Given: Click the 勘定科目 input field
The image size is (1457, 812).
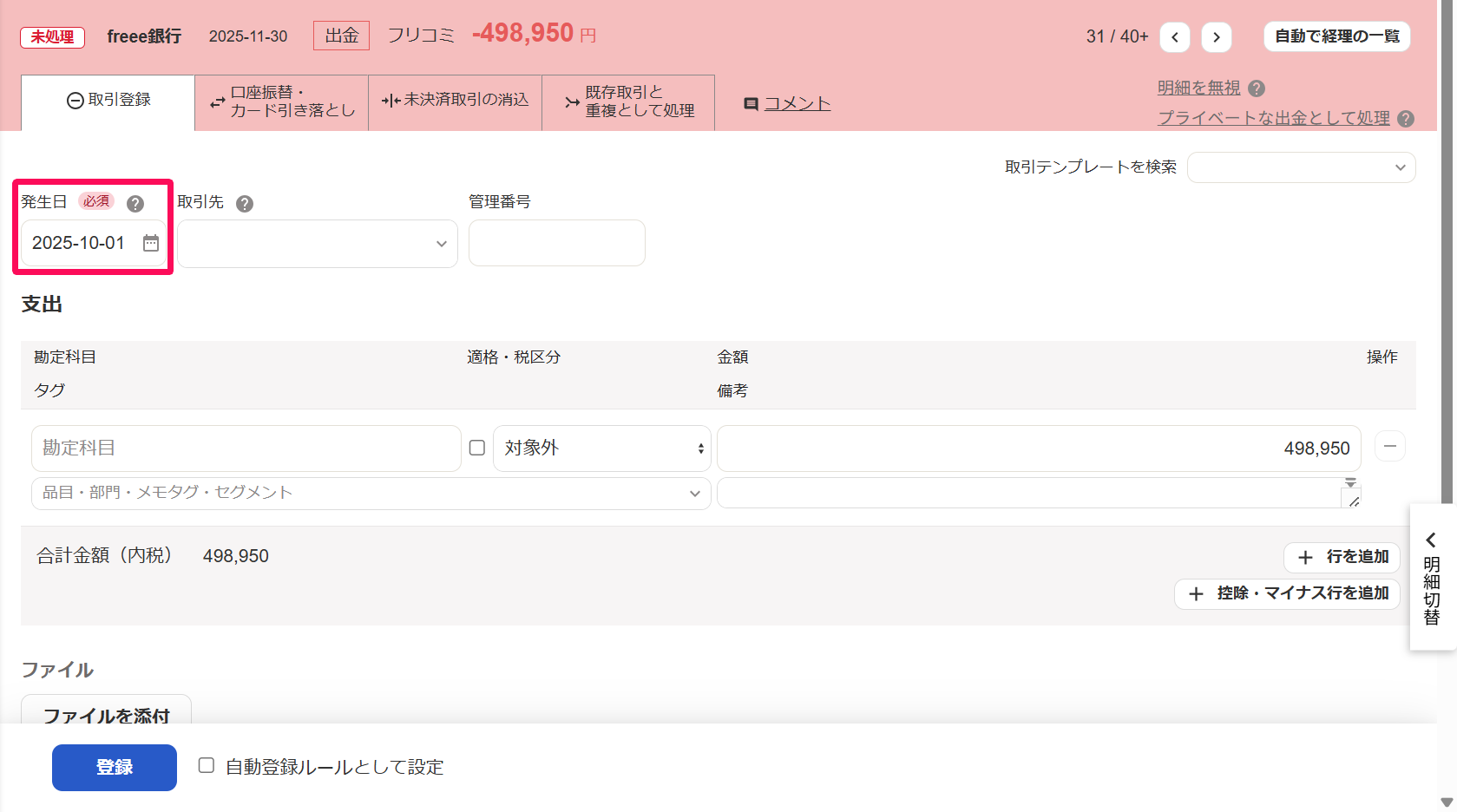Looking at the screenshot, I should point(246,449).
